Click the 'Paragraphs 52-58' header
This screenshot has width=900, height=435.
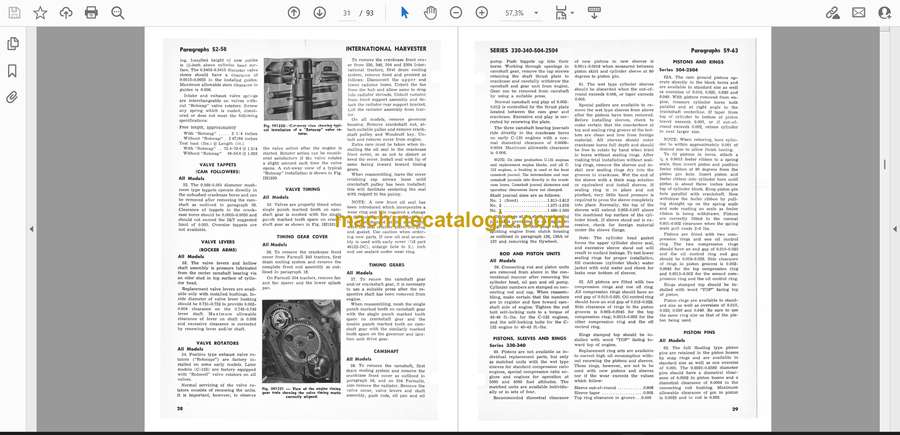point(203,49)
